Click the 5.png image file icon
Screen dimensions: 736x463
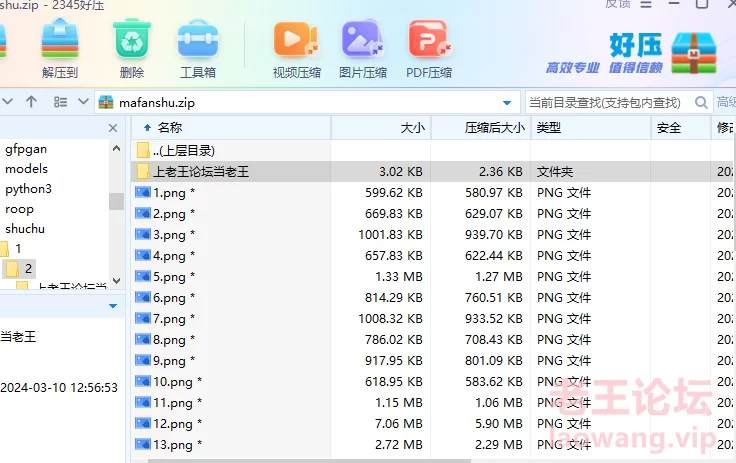pos(143,276)
